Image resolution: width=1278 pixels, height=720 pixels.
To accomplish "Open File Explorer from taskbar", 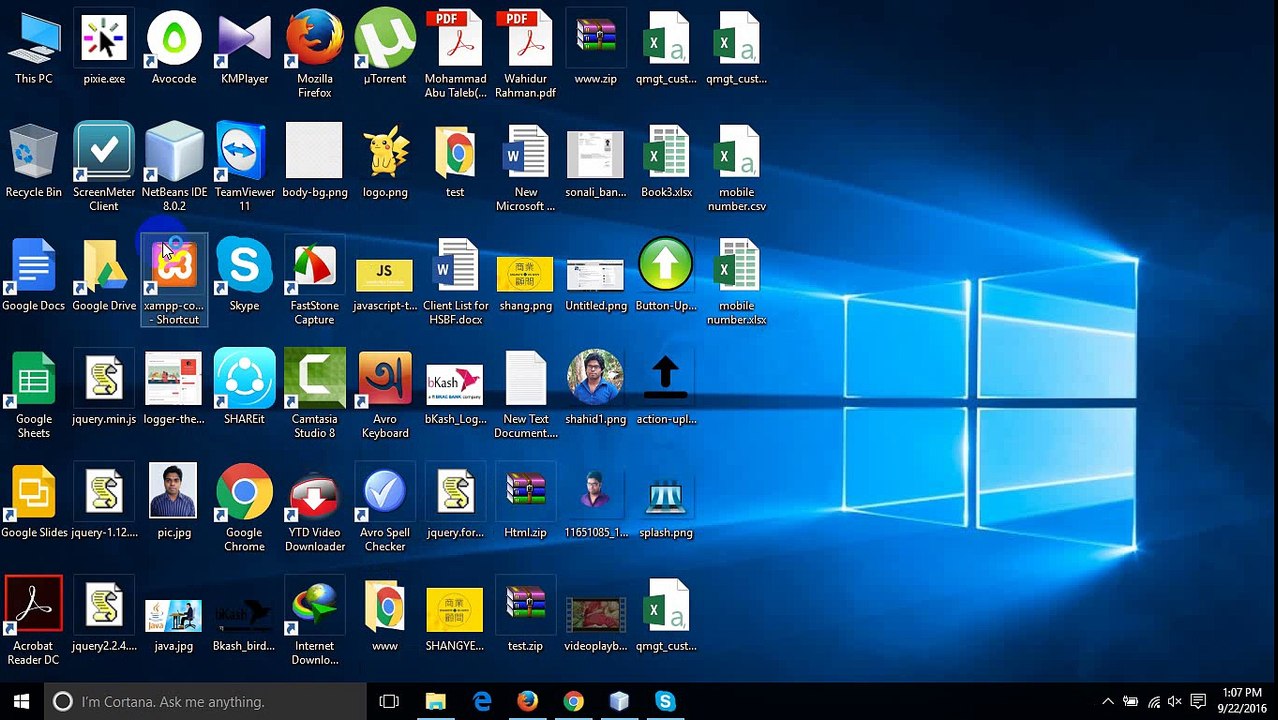I will click(x=435, y=702).
